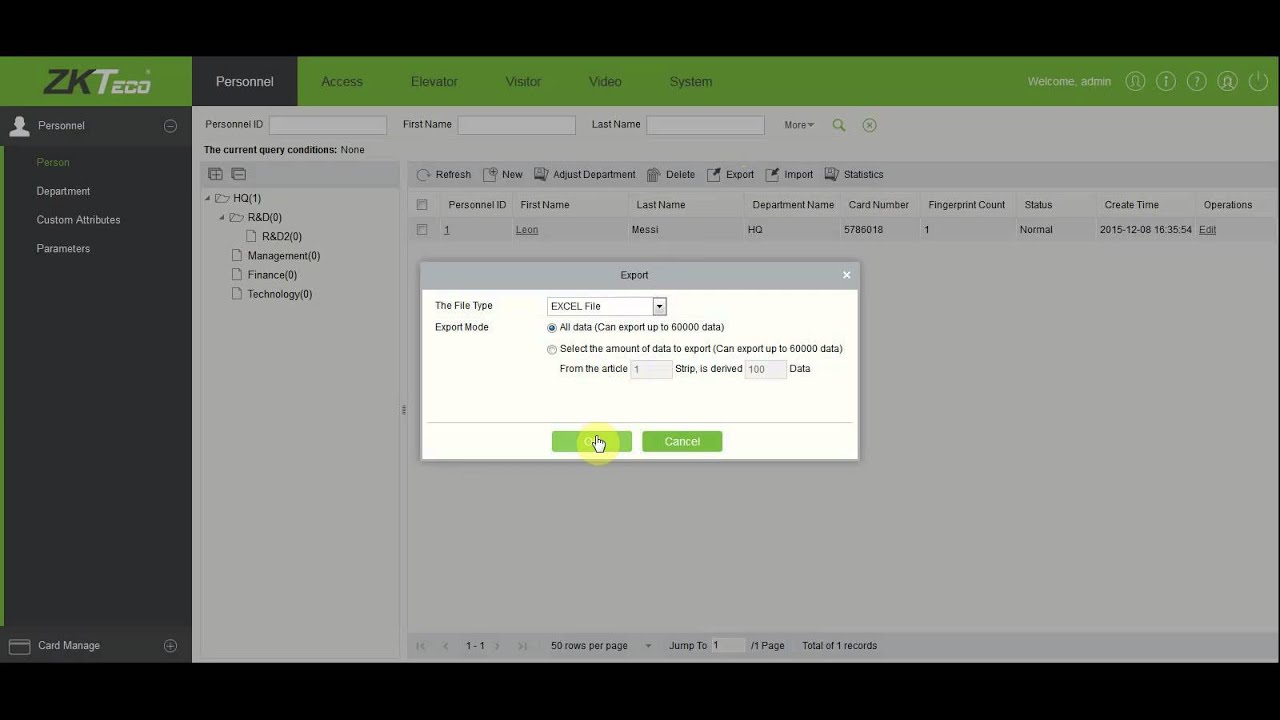The height and width of the screenshot is (720, 1280).
Task: Click the green OK button in Export dialog
Action: 592,442
